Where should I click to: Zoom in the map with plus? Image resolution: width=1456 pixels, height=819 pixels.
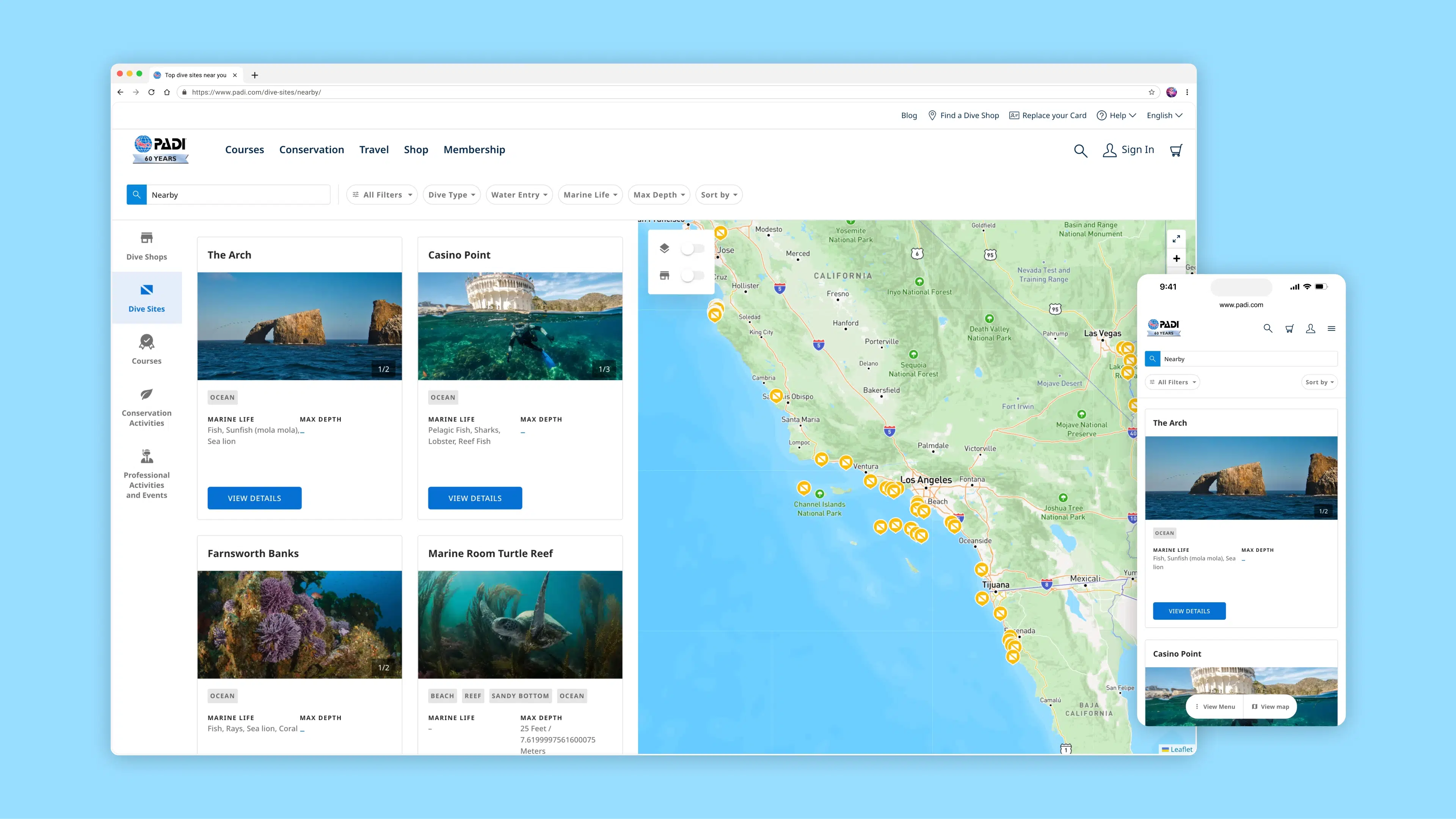pyautogui.click(x=1176, y=259)
